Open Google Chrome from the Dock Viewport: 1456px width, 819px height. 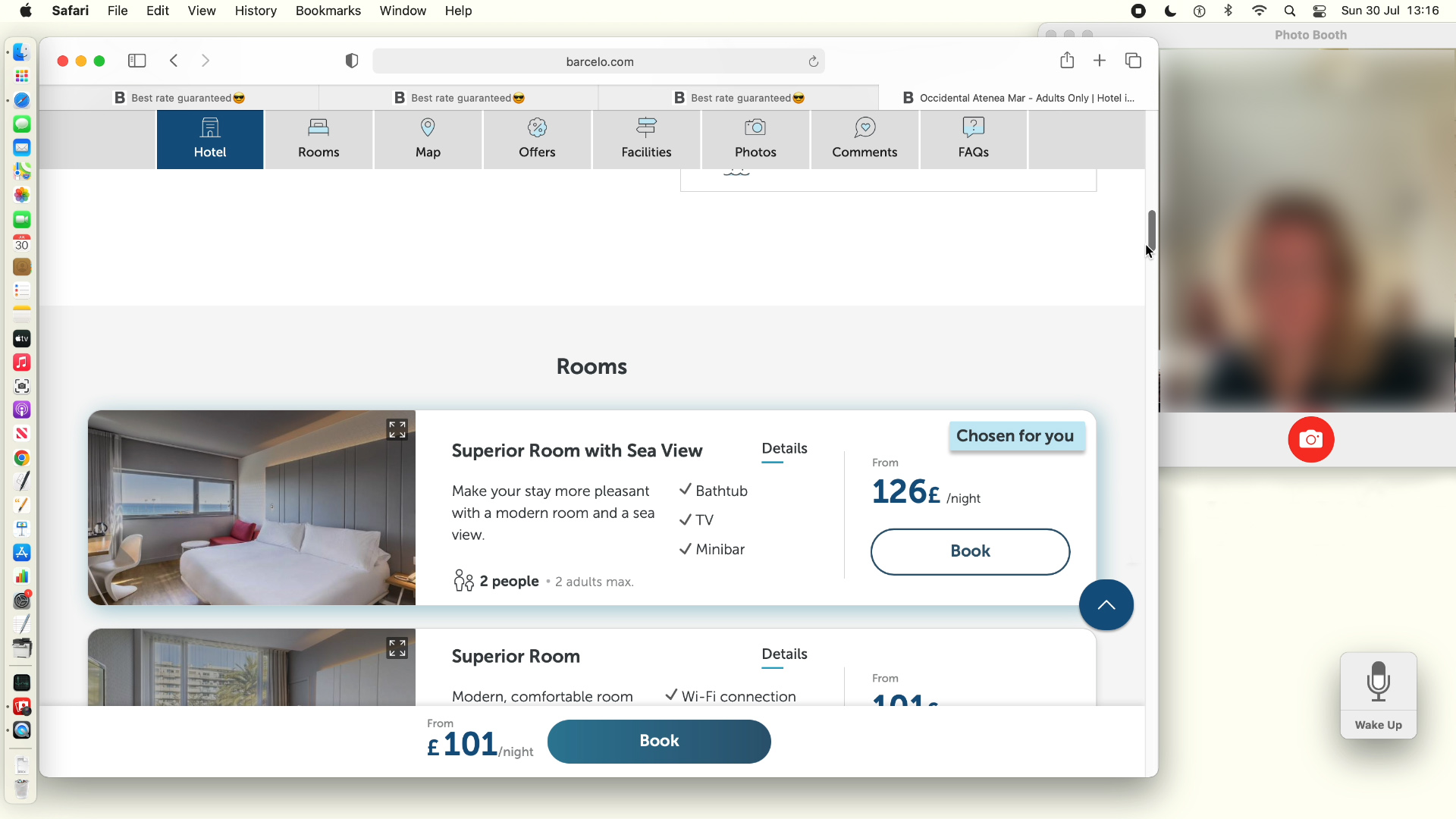[22, 457]
